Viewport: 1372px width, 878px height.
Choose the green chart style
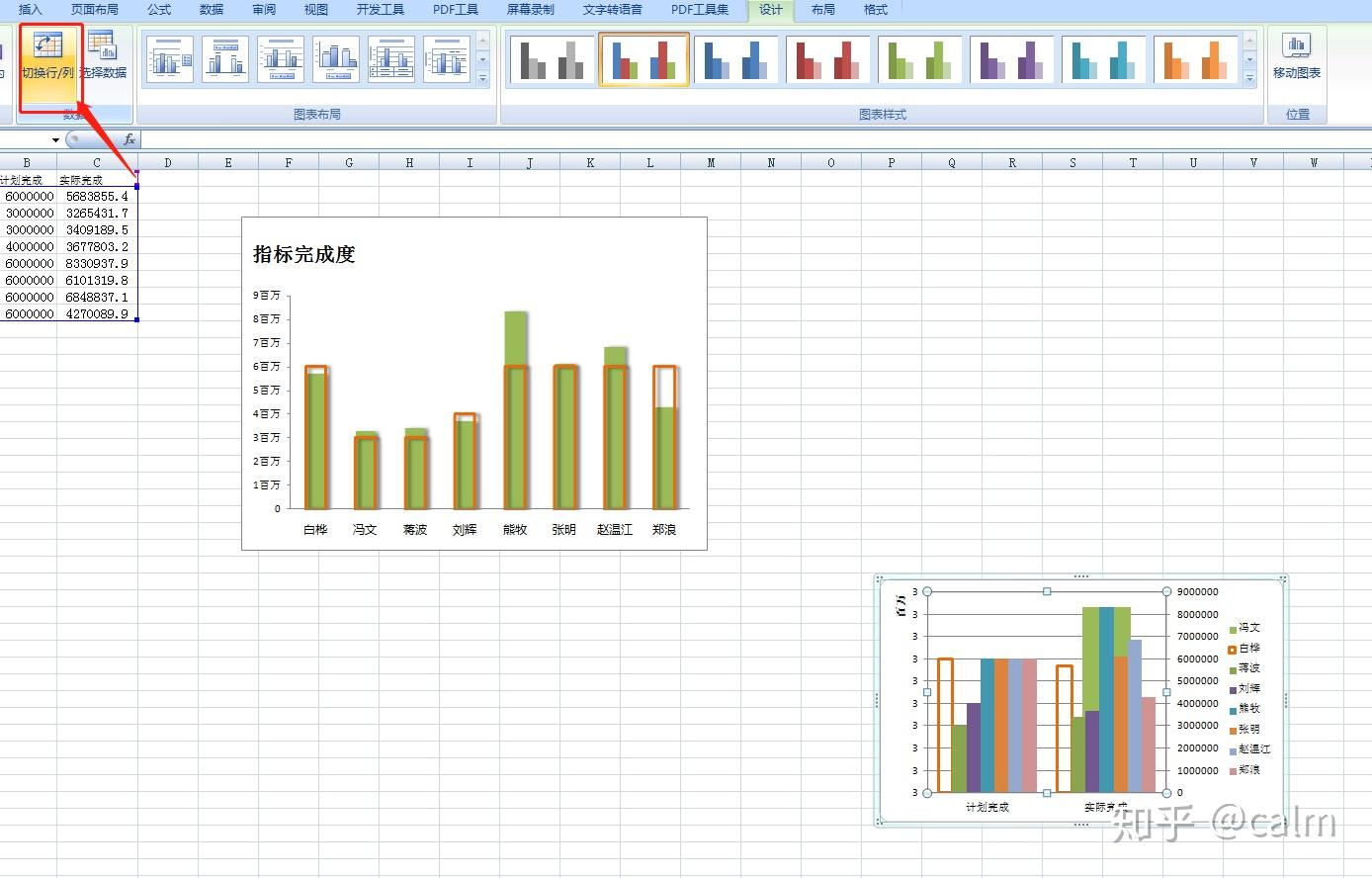pyautogui.click(x=919, y=59)
